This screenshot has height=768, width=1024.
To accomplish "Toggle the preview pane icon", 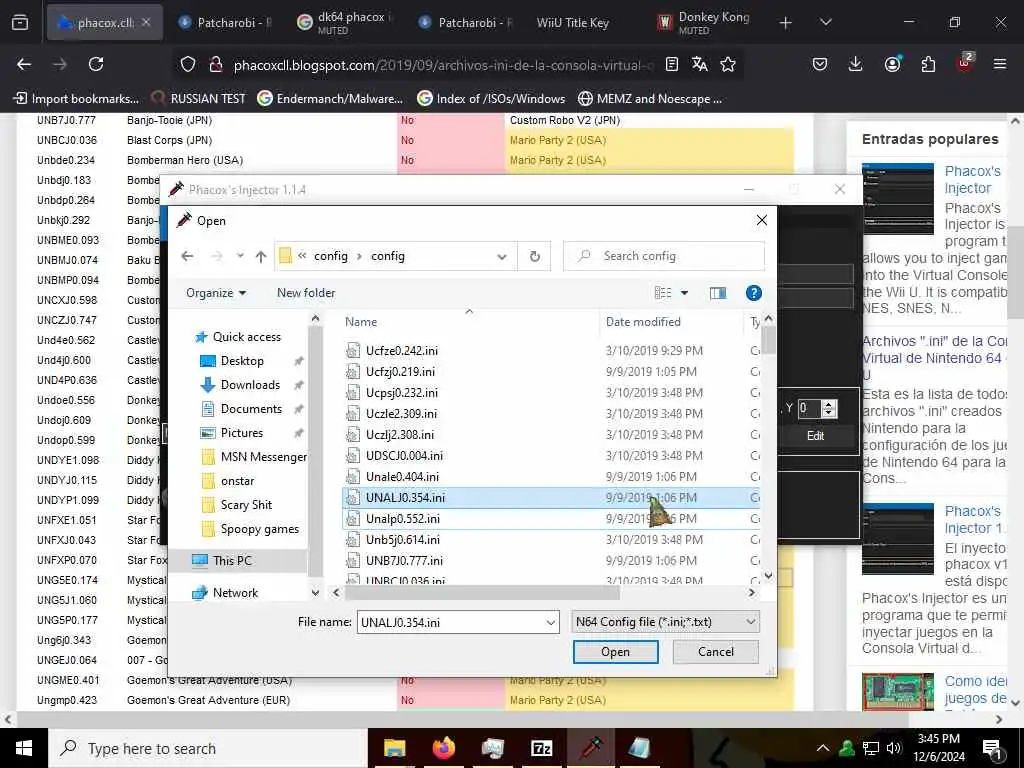I will coord(718,293).
